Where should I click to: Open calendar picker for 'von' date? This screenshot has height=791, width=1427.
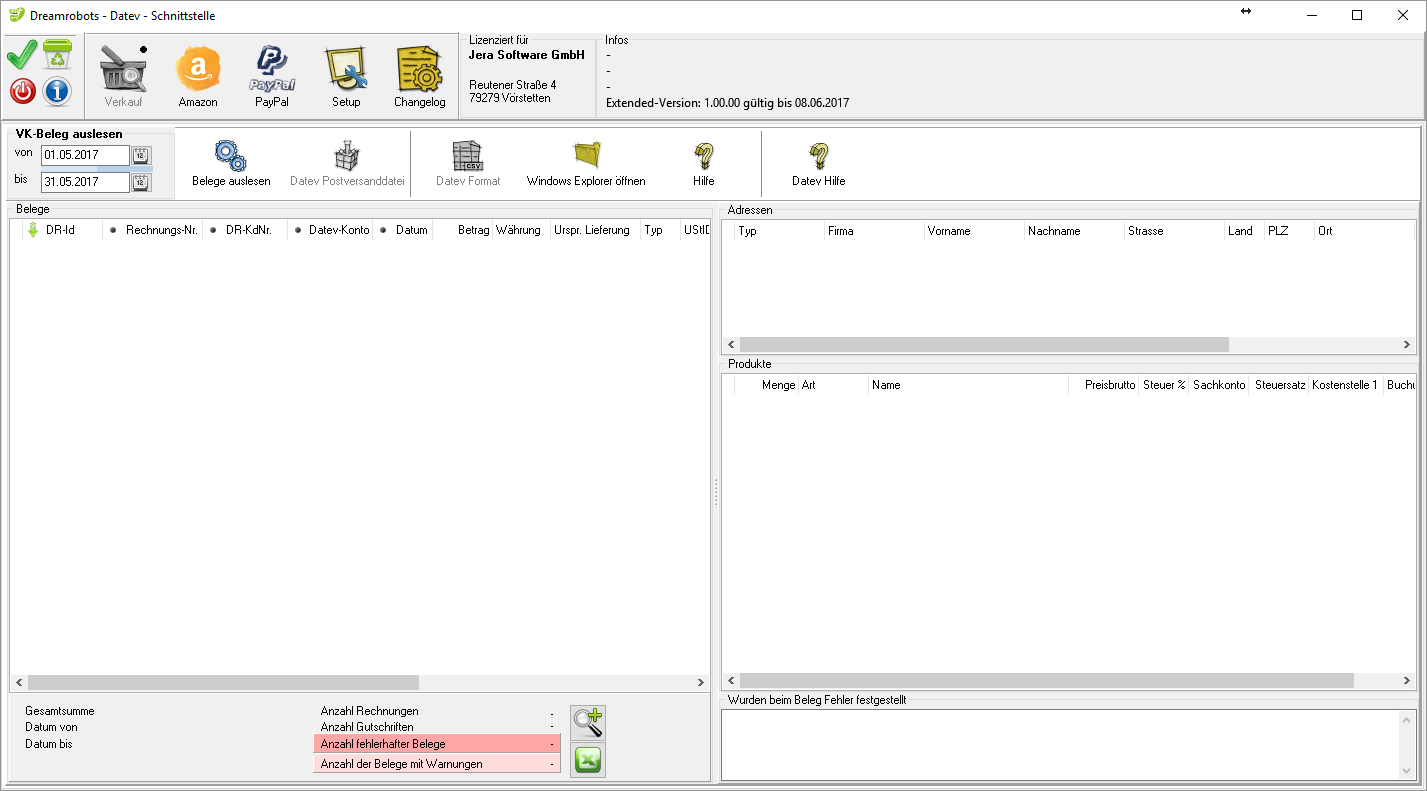coord(141,156)
